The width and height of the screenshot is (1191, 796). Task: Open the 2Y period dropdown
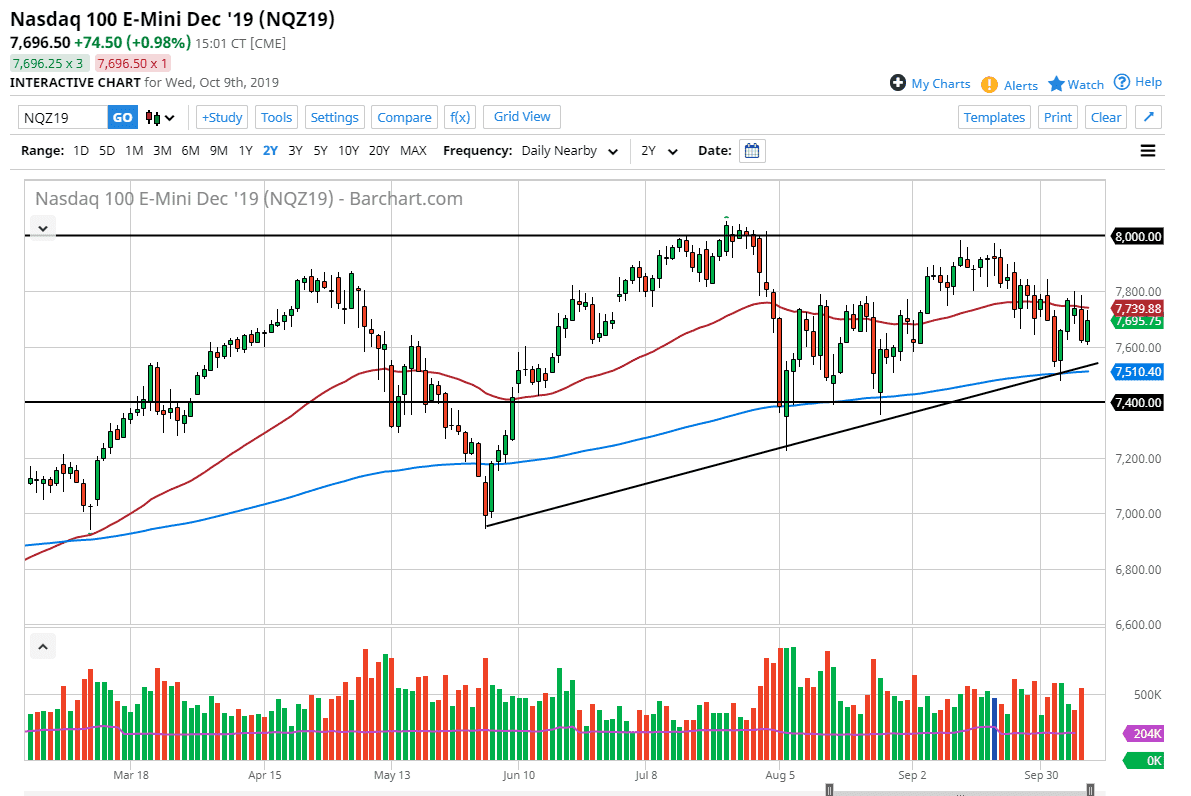pyautogui.click(x=659, y=151)
